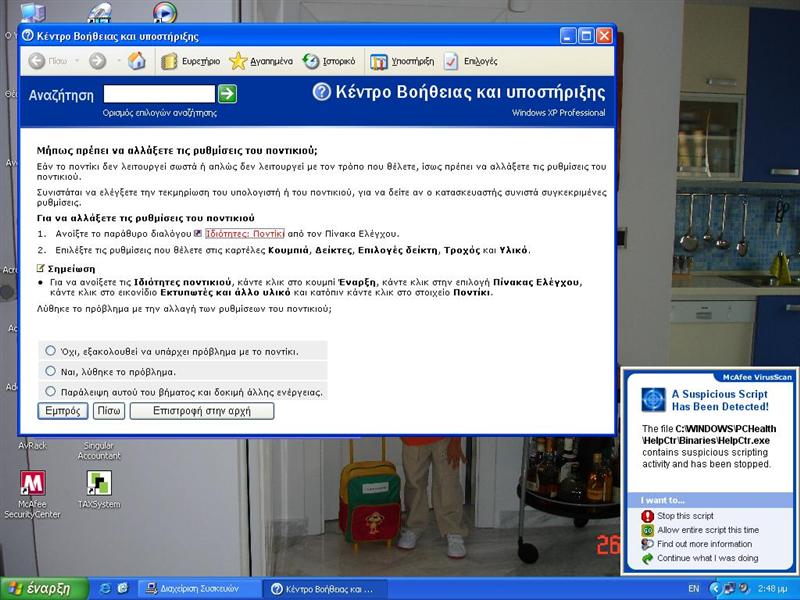Open Ορισμός επιλογών αναζήτησης link
The height and width of the screenshot is (600, 800).
[160, 113]
